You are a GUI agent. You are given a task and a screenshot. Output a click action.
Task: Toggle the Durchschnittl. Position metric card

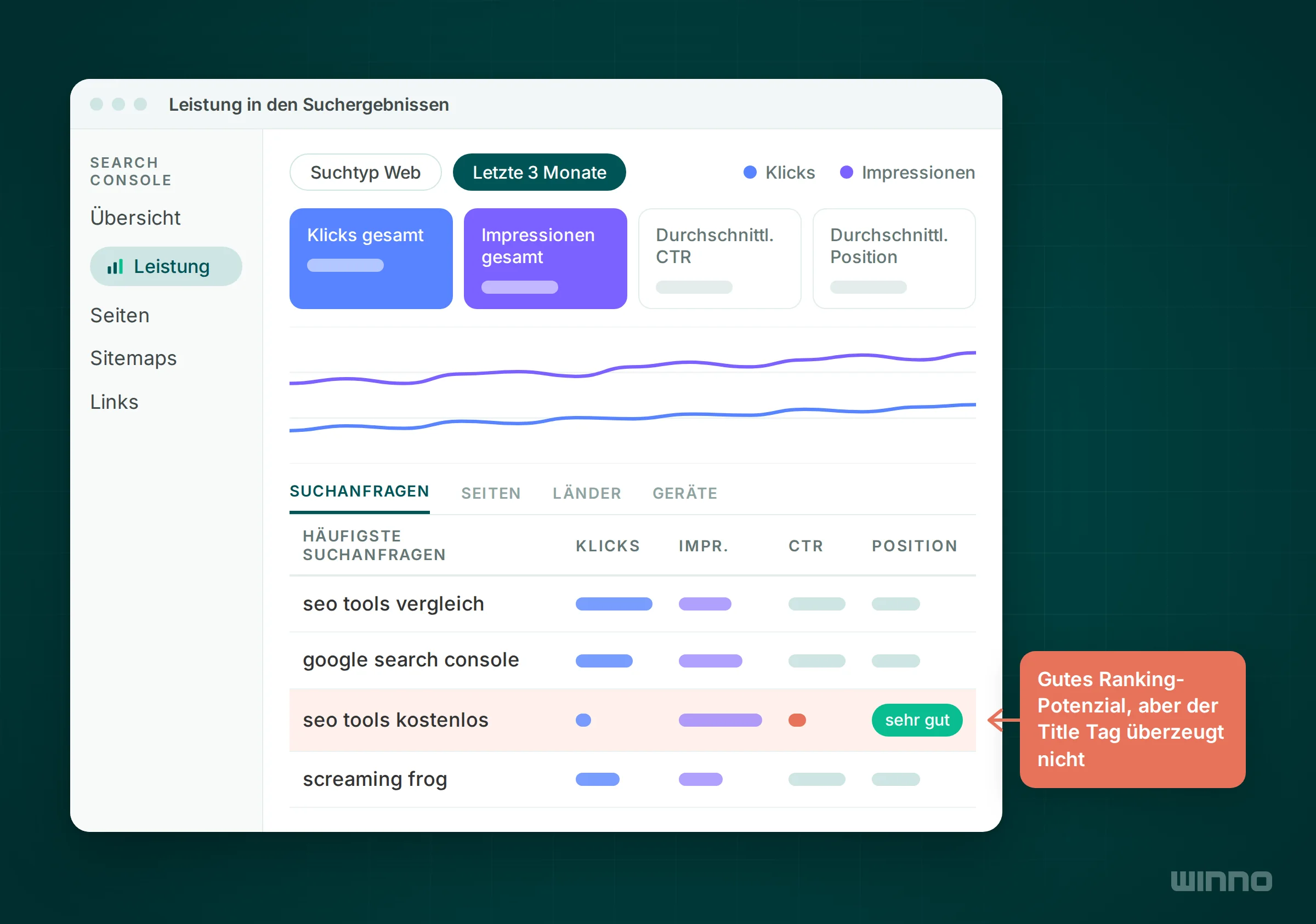pos(894,258)
